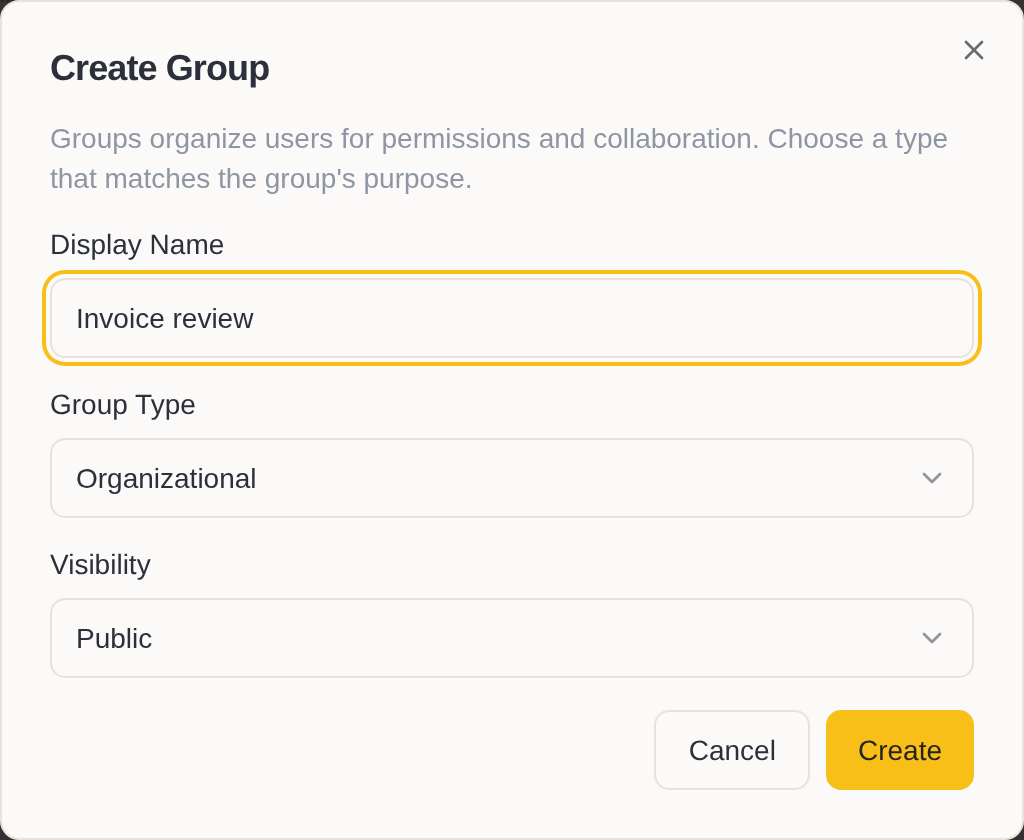
Task: Click the Cancel button
Action: [x=731, y=750]
